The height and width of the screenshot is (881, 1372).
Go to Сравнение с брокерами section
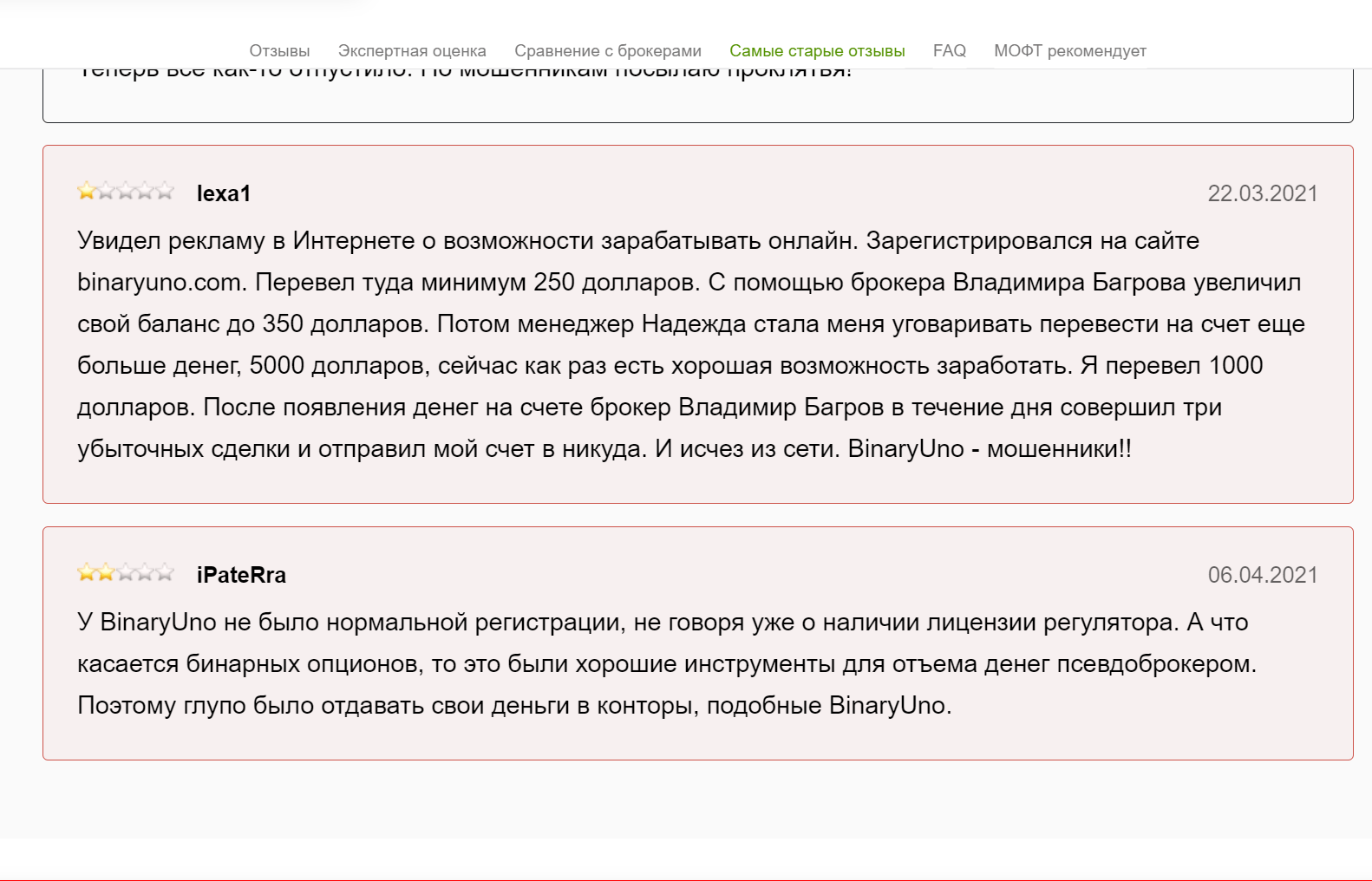tap(608, 51)
